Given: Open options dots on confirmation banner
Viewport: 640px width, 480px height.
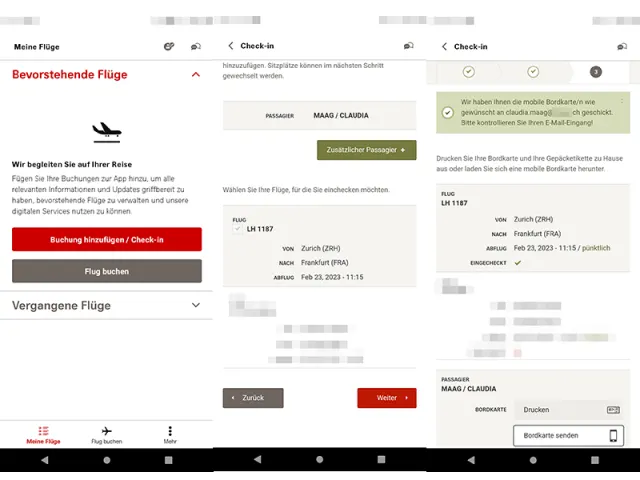Looking at the screenshot, I should click(622, 100).
